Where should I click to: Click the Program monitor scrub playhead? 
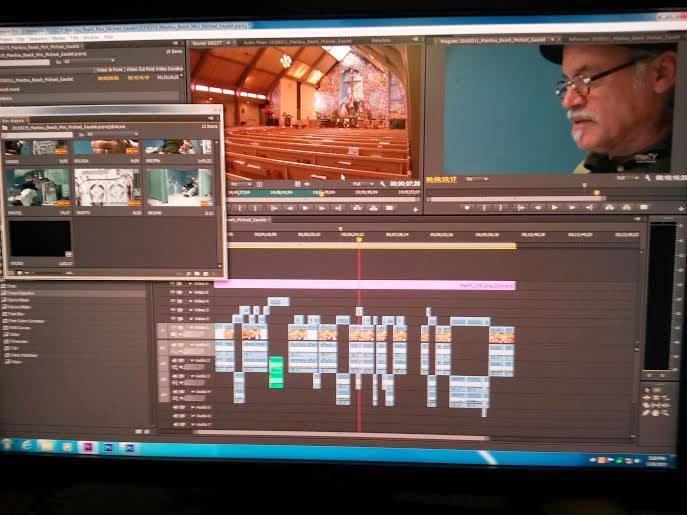coord(596,192)
